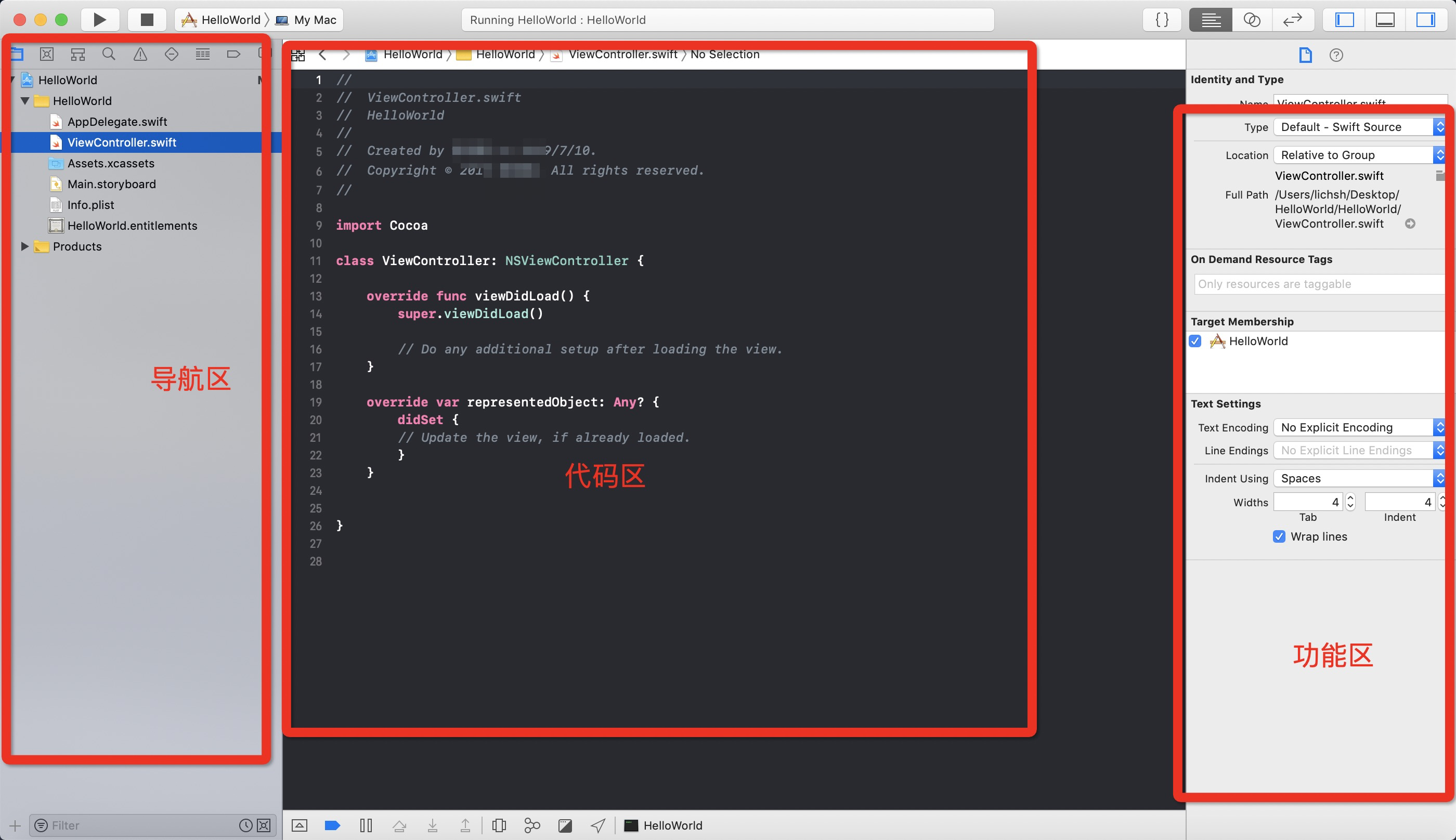Toggle breakpoints activation in debug bar
The image size is (1456, 840).
pos(332,825)
